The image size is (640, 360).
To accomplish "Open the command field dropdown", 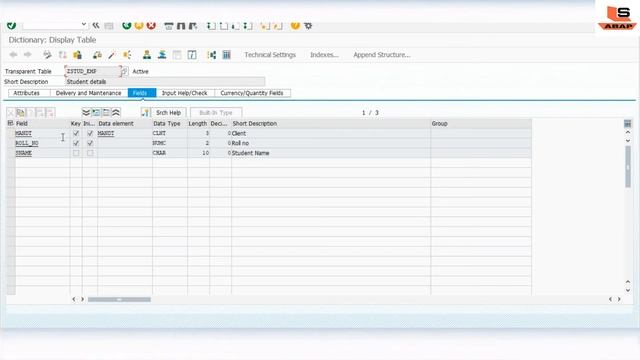I will point(84,24).
